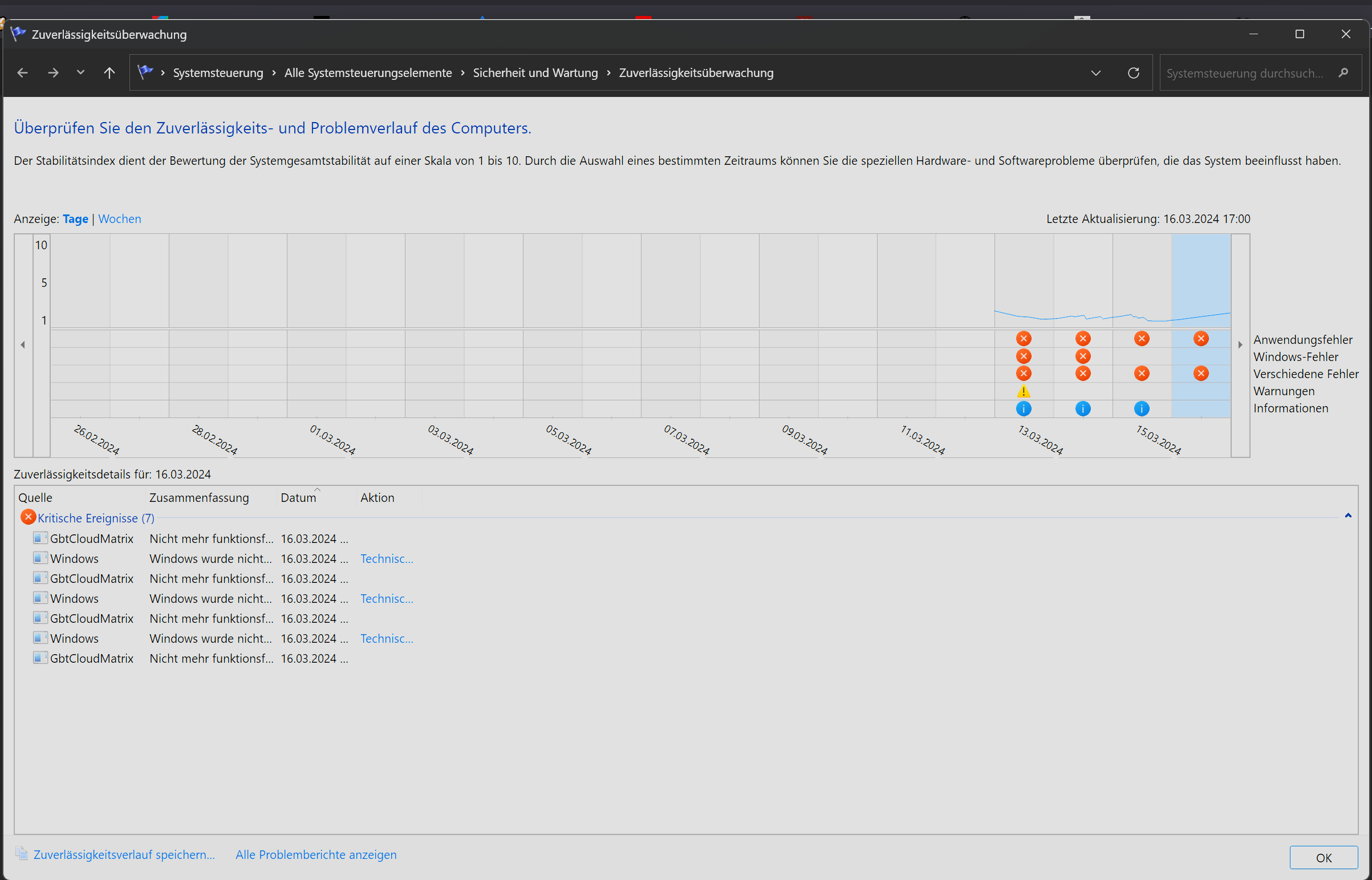
Task: Click the Kritische Ereignisse red error icon
Action: pos(27,517)
